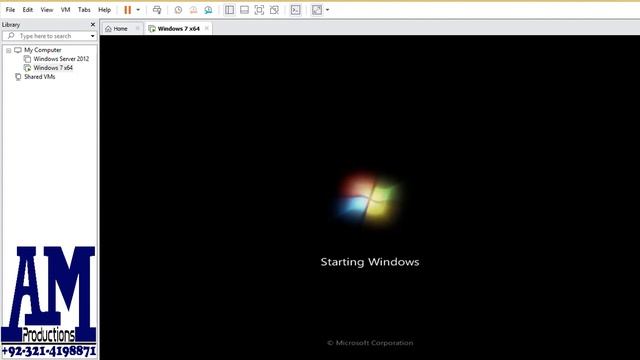Viewport: 640px width, 360px height.
Task: Click the Send Ctrl+Alt+Del toolbar icon
Action: tap(157, 10)
